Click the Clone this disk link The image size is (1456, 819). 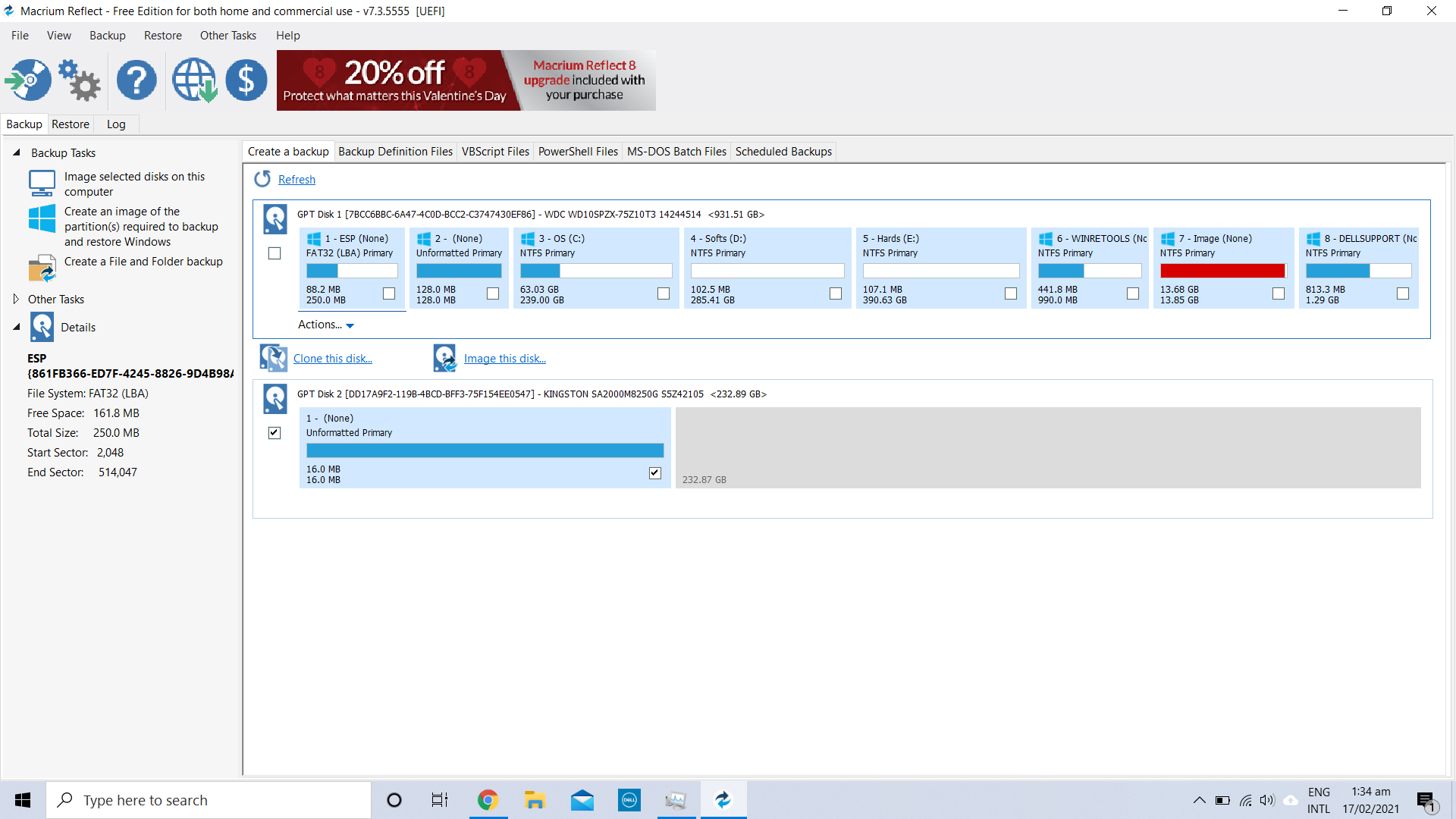click(x=333, y=358)
